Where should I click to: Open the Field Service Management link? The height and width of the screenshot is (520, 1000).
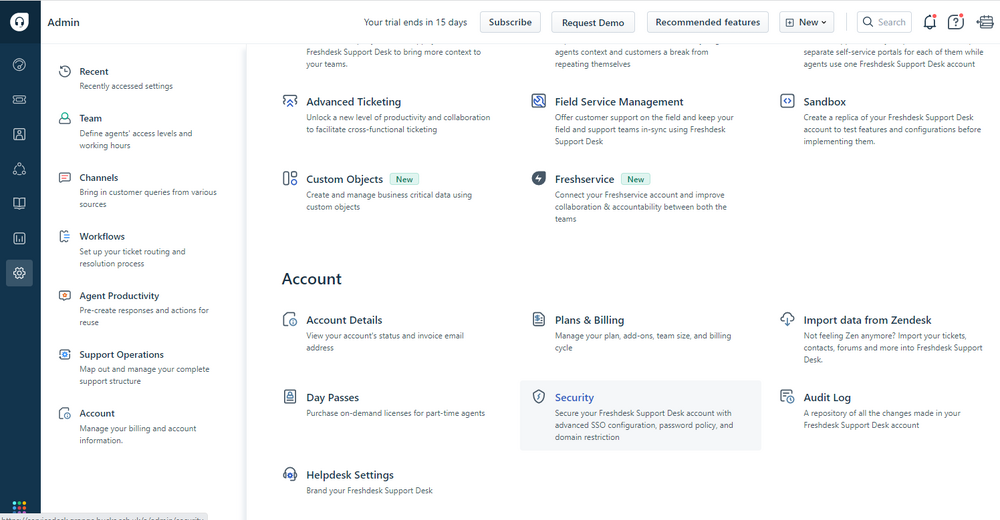619,102
